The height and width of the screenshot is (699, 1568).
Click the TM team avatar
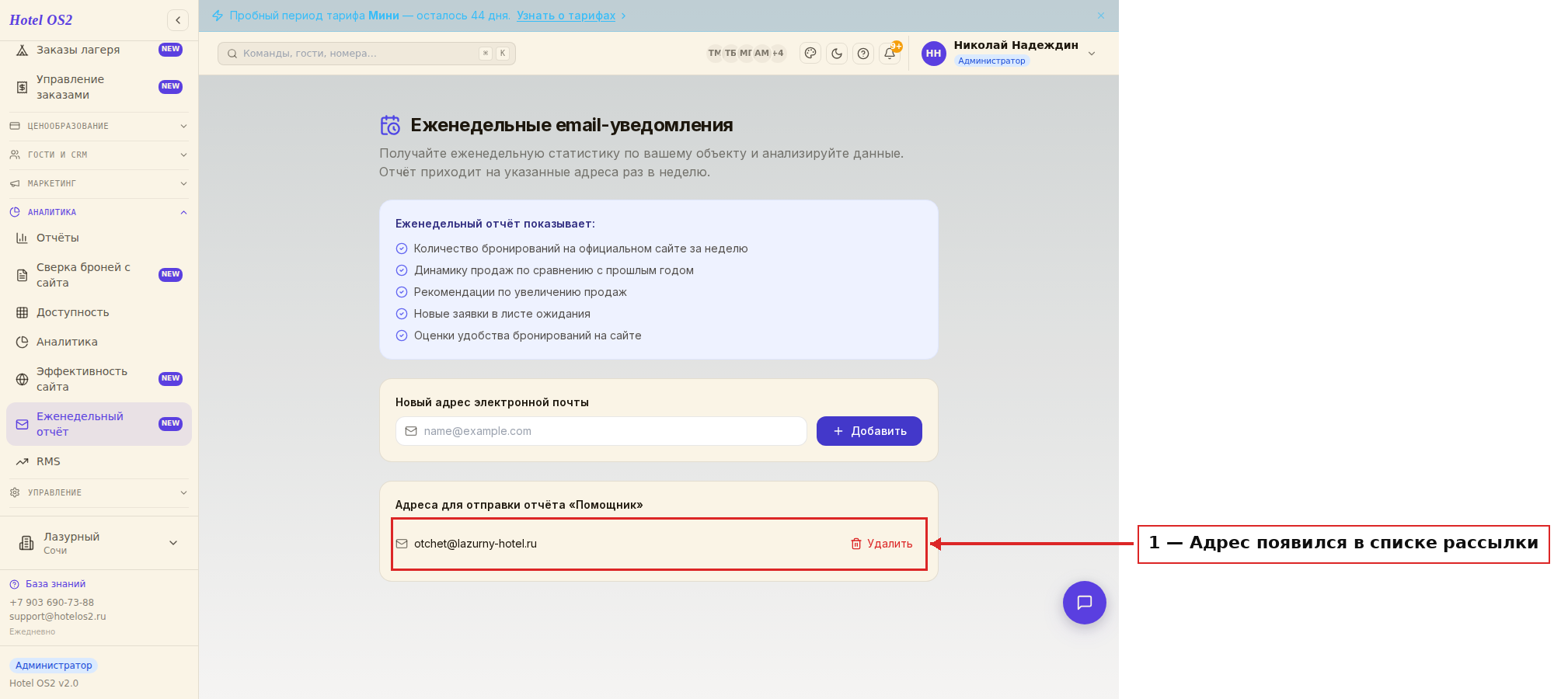pyautogui.click(x=714, y=54)
